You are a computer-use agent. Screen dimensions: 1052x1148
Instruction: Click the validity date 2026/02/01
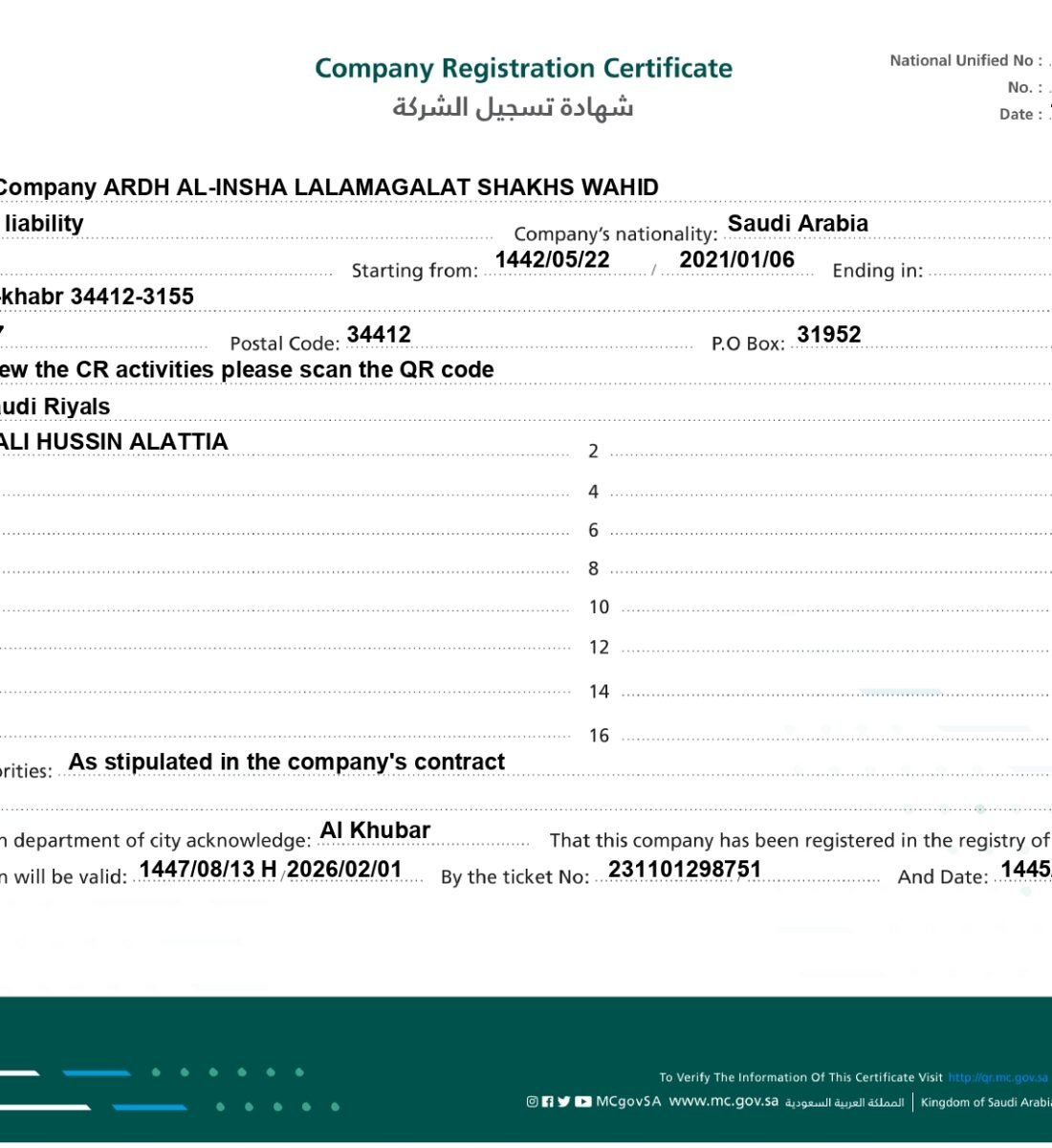pos(344,870)
